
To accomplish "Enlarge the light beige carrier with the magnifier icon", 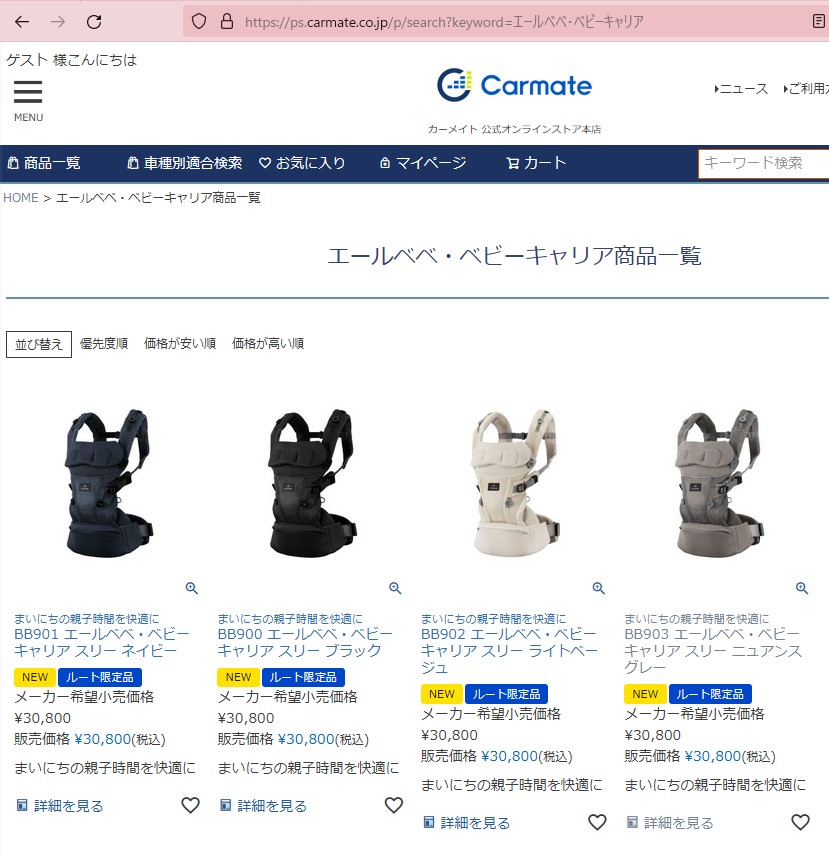I will pyautogui.click(x=599, y=588).
